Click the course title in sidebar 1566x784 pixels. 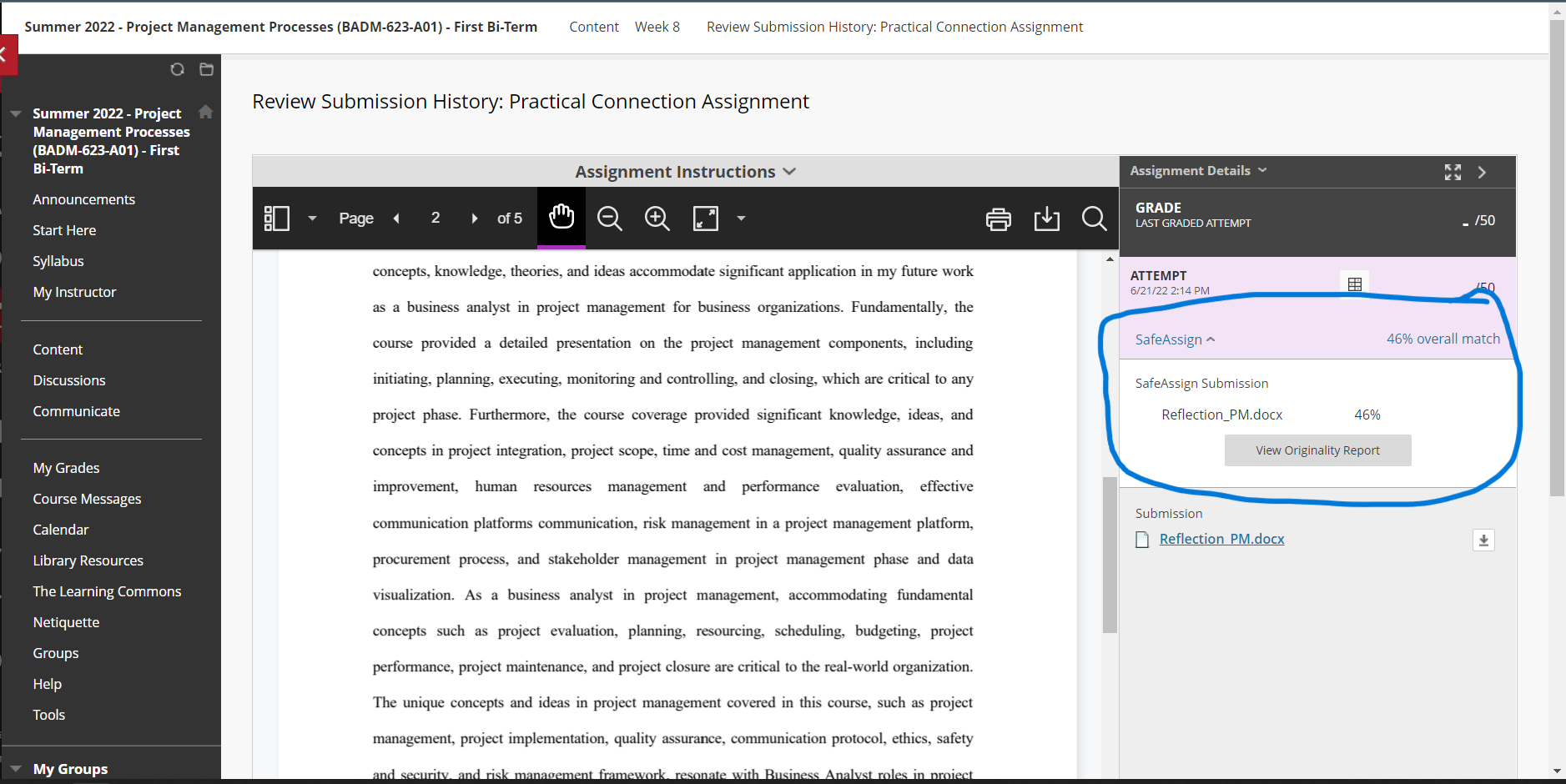pos(111,140)
